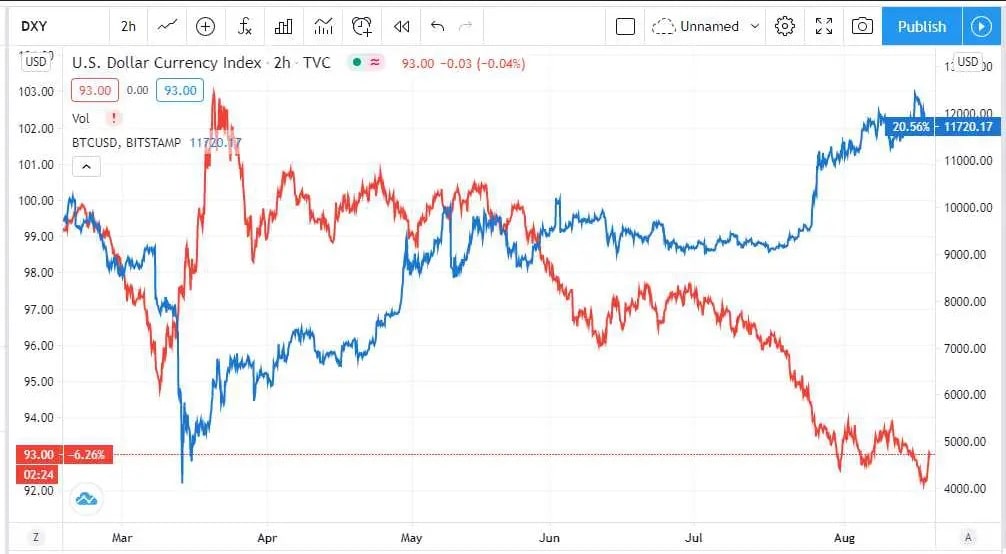Click the Publish button
This screenshot has width=1006, height=554.
click(x=922, y=26)
